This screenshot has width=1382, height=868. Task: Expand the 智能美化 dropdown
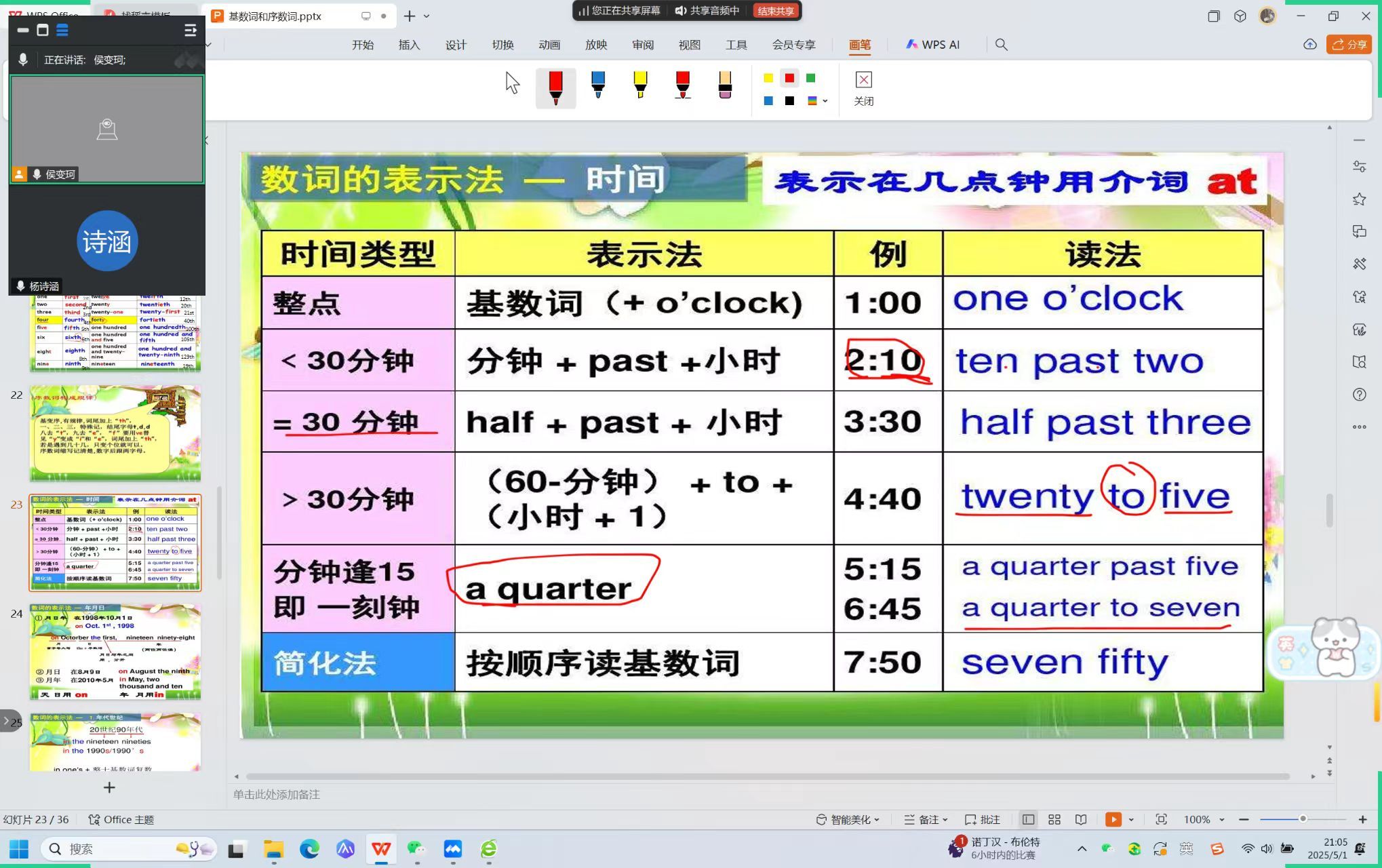point(848,819)
